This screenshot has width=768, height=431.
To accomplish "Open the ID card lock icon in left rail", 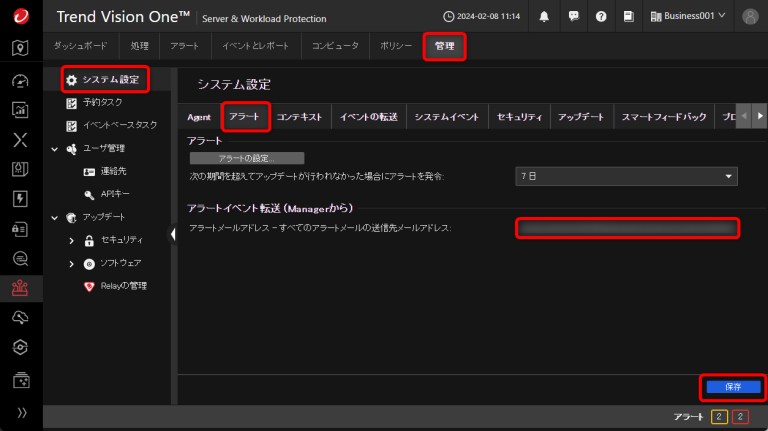I will pyautogui.click(x=20, y=229).
